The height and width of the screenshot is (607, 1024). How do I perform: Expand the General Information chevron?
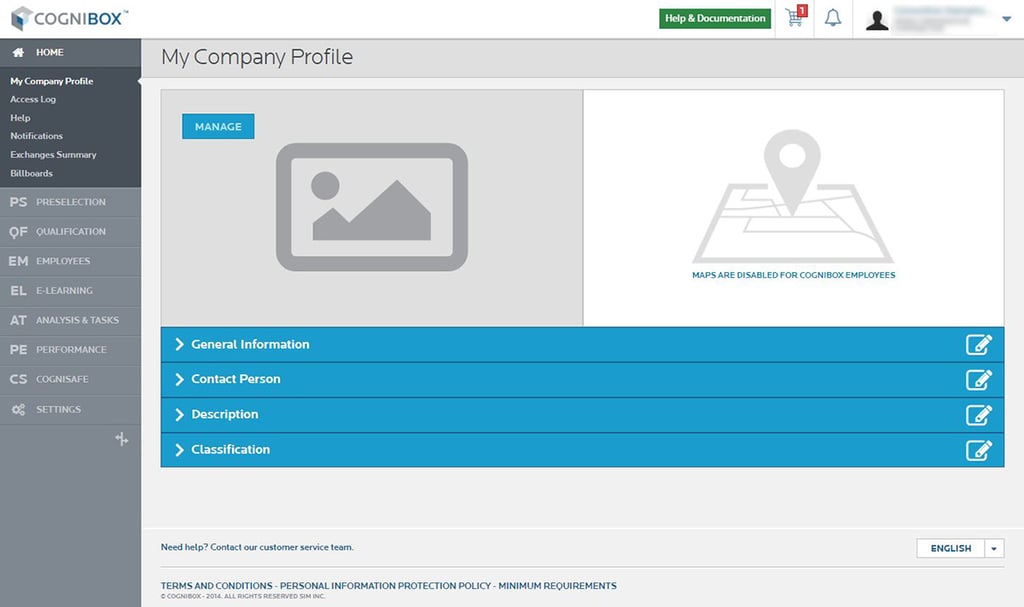(180, 344)
